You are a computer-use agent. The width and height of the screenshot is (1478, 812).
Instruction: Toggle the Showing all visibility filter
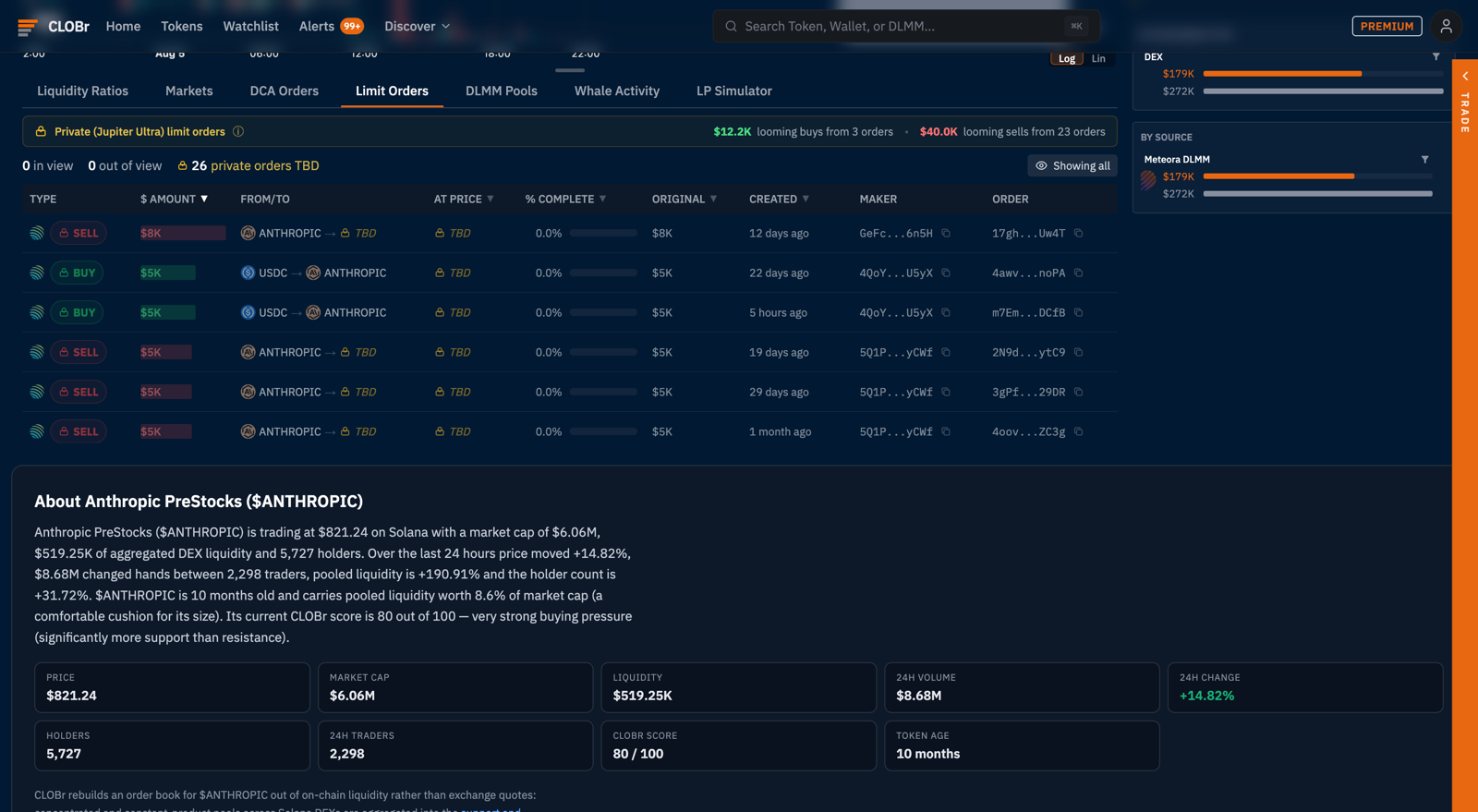pyautogui.click(x=1072, y=165)
